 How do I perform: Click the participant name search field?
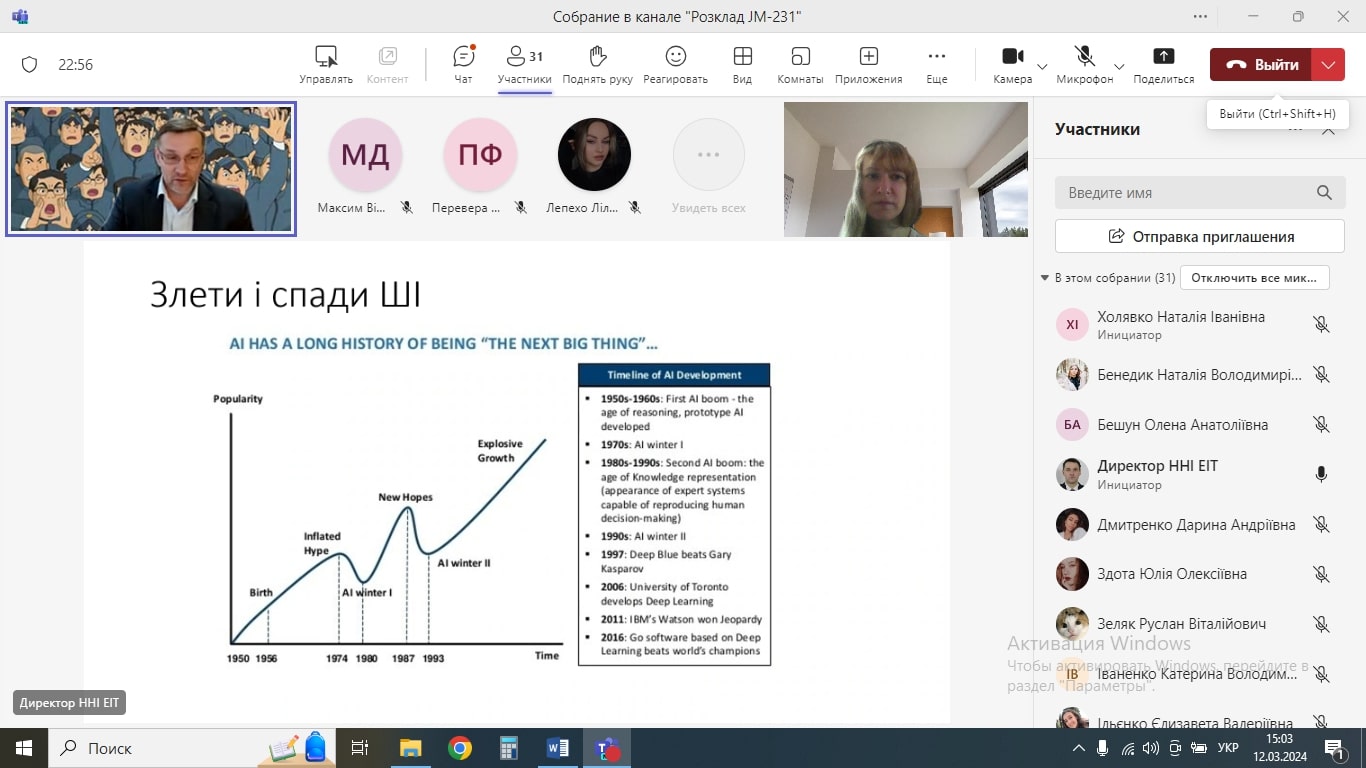pyautogui.click(x=1185, y=193)
